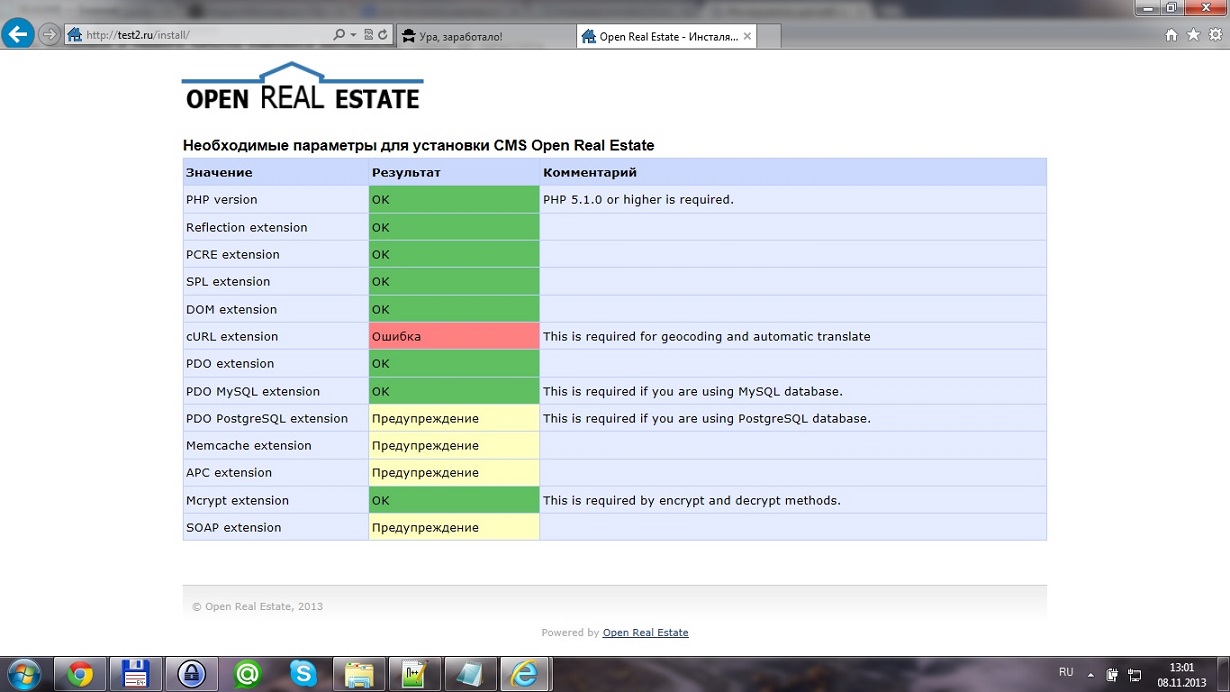Open the padlock app in the taskbar
Screen dimensions: 1230x692
pyautogui.click(x=191, y=674)
